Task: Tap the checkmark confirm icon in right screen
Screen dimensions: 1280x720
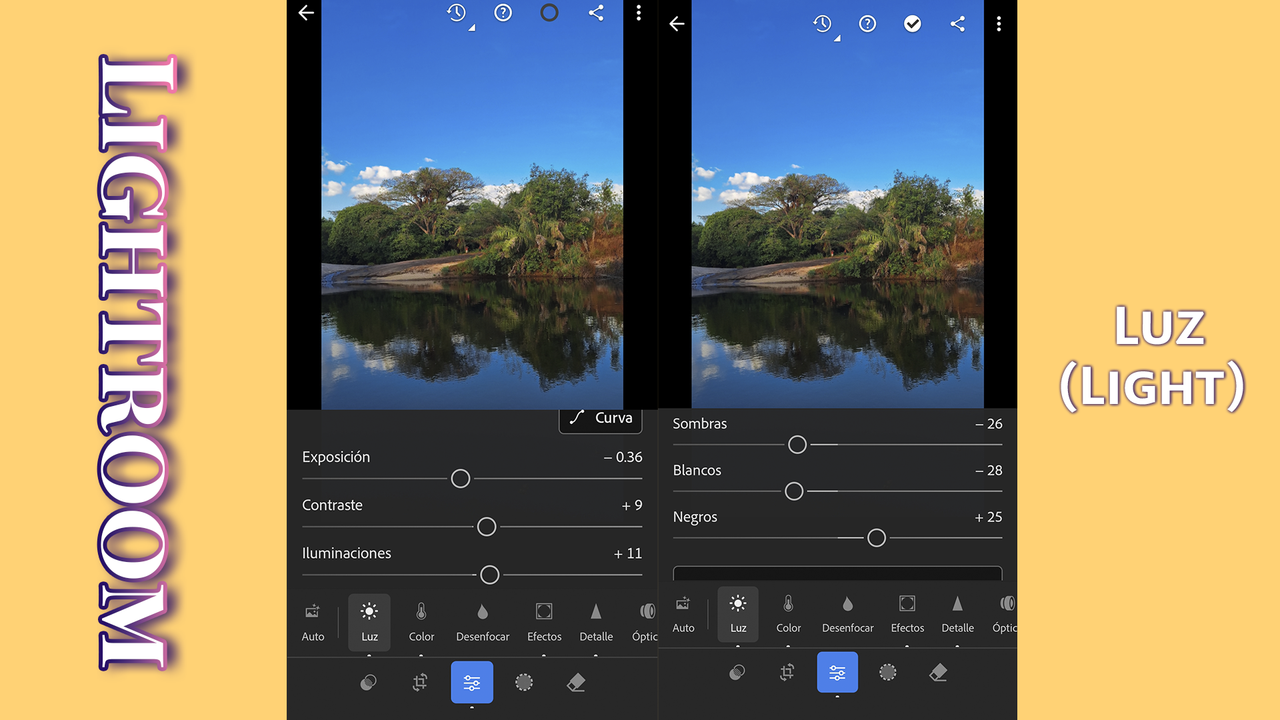Action: point(912,24)
